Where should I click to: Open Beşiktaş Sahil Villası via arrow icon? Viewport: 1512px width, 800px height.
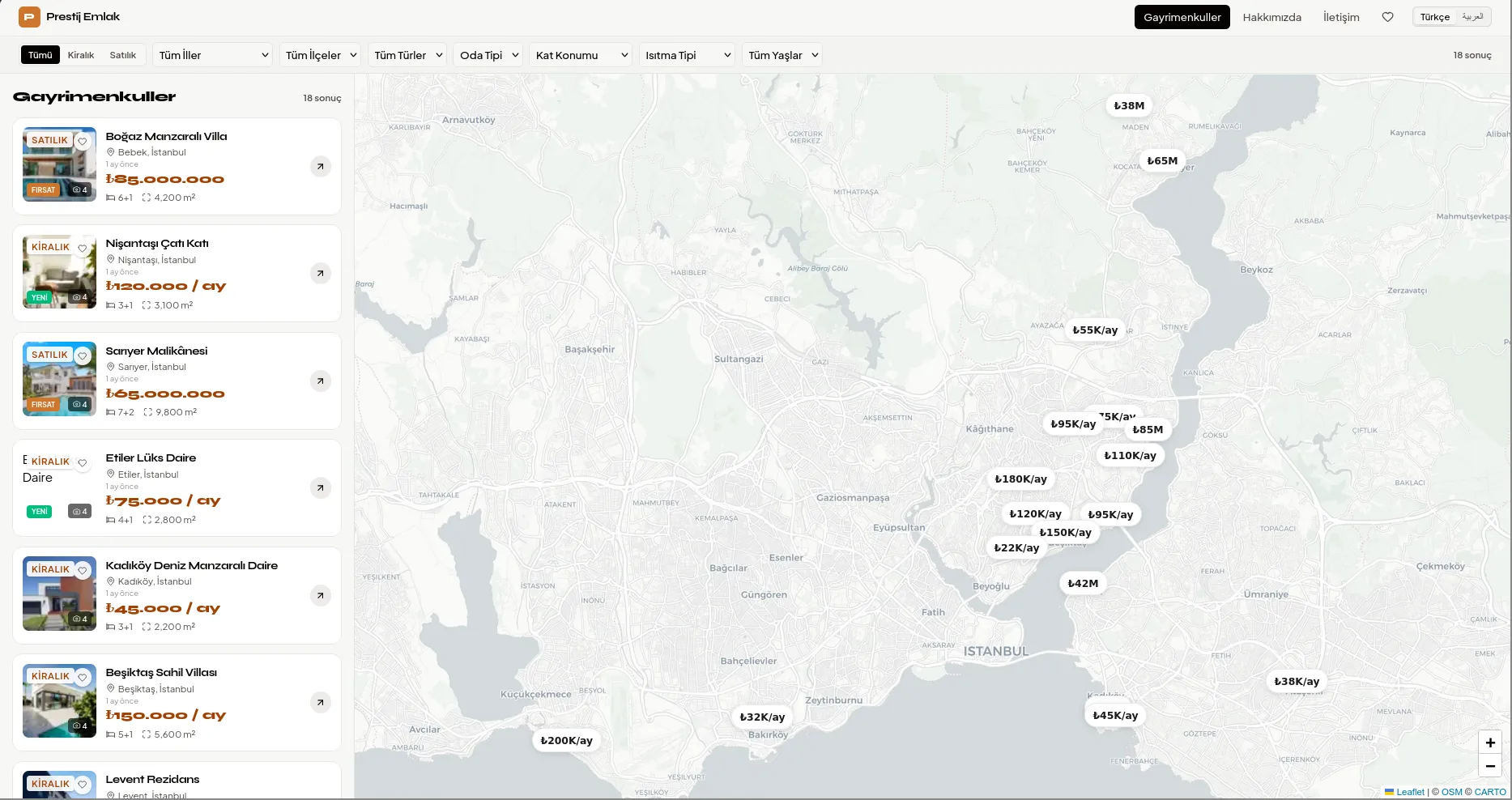[x=321, y=702]
